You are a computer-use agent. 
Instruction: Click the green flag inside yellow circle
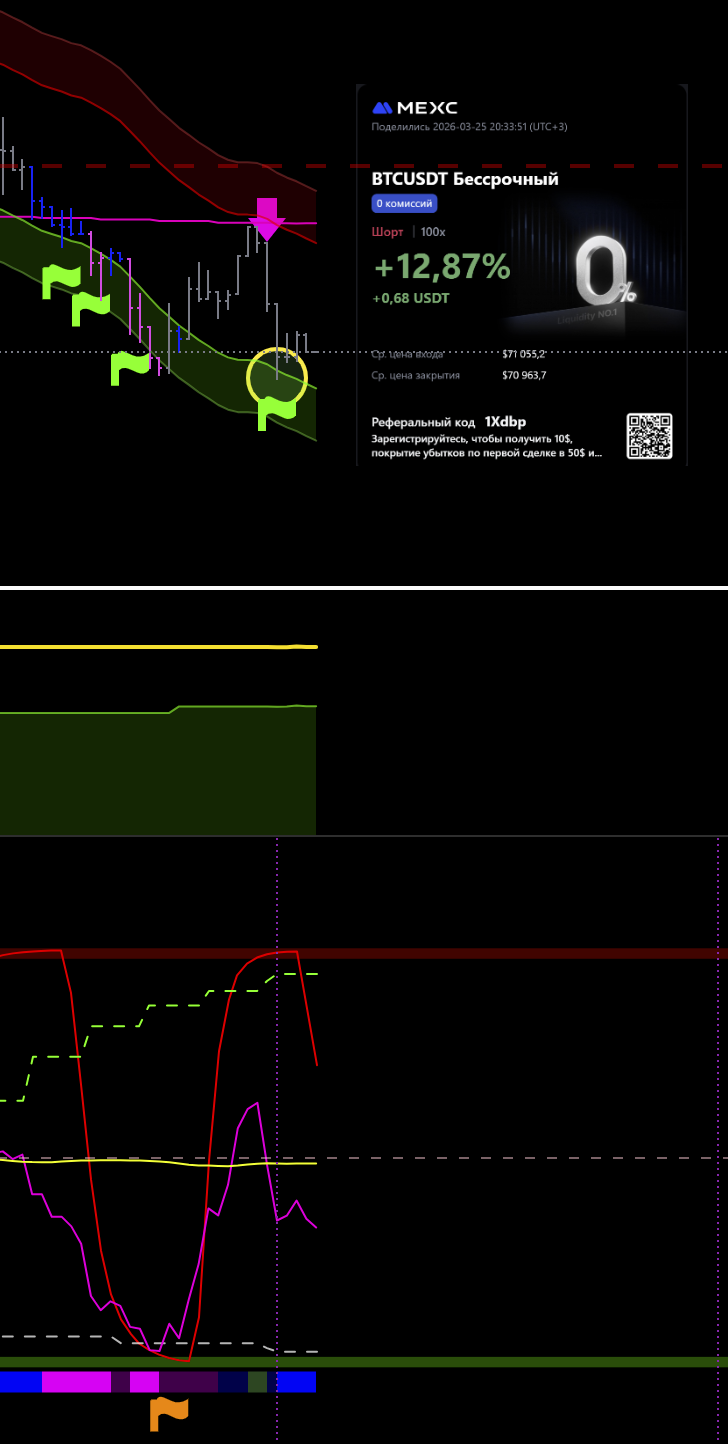coord(276,411)
